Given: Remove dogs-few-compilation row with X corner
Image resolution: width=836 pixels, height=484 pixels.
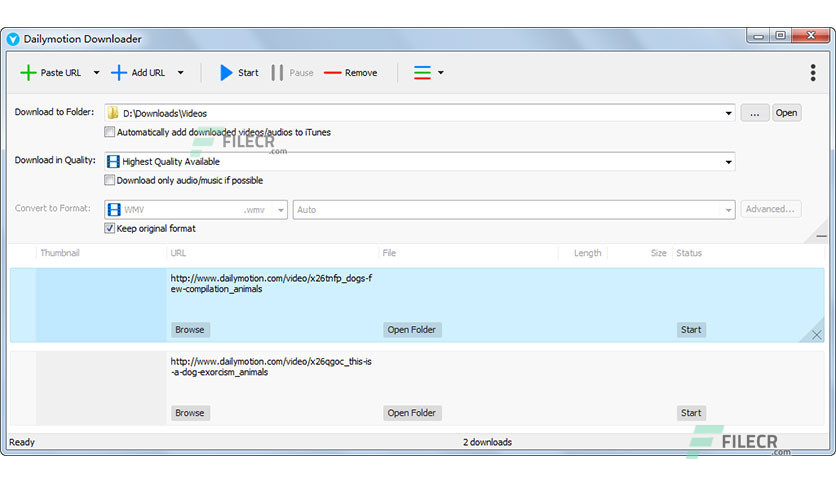Looking at the screenshot, I should coord(816,335).
